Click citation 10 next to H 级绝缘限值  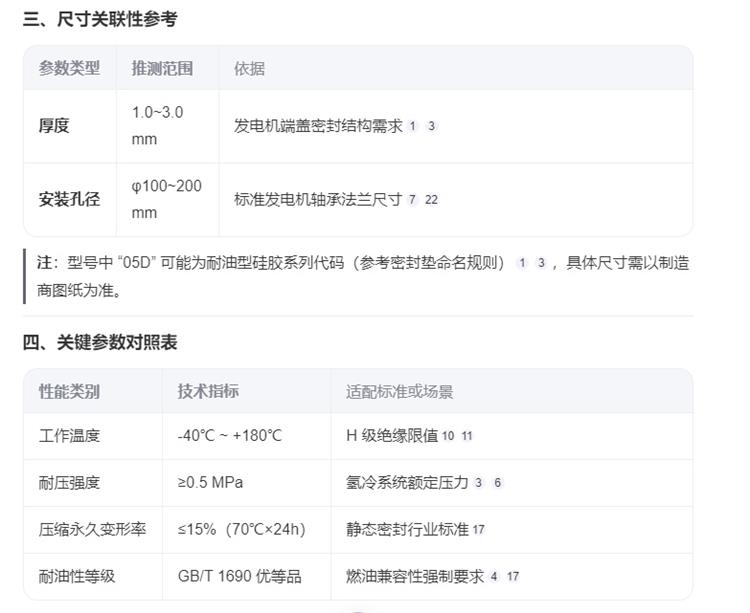(x=448, y=436)
